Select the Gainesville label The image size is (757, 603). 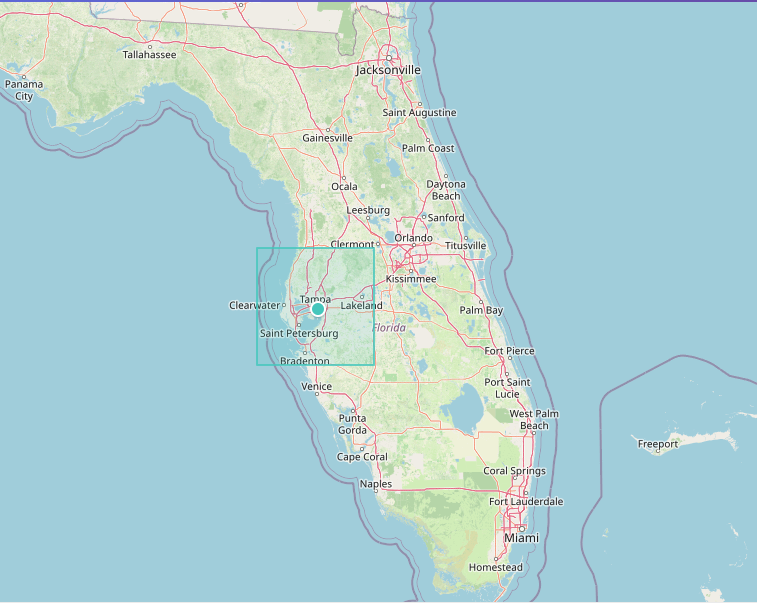[327, 138]
